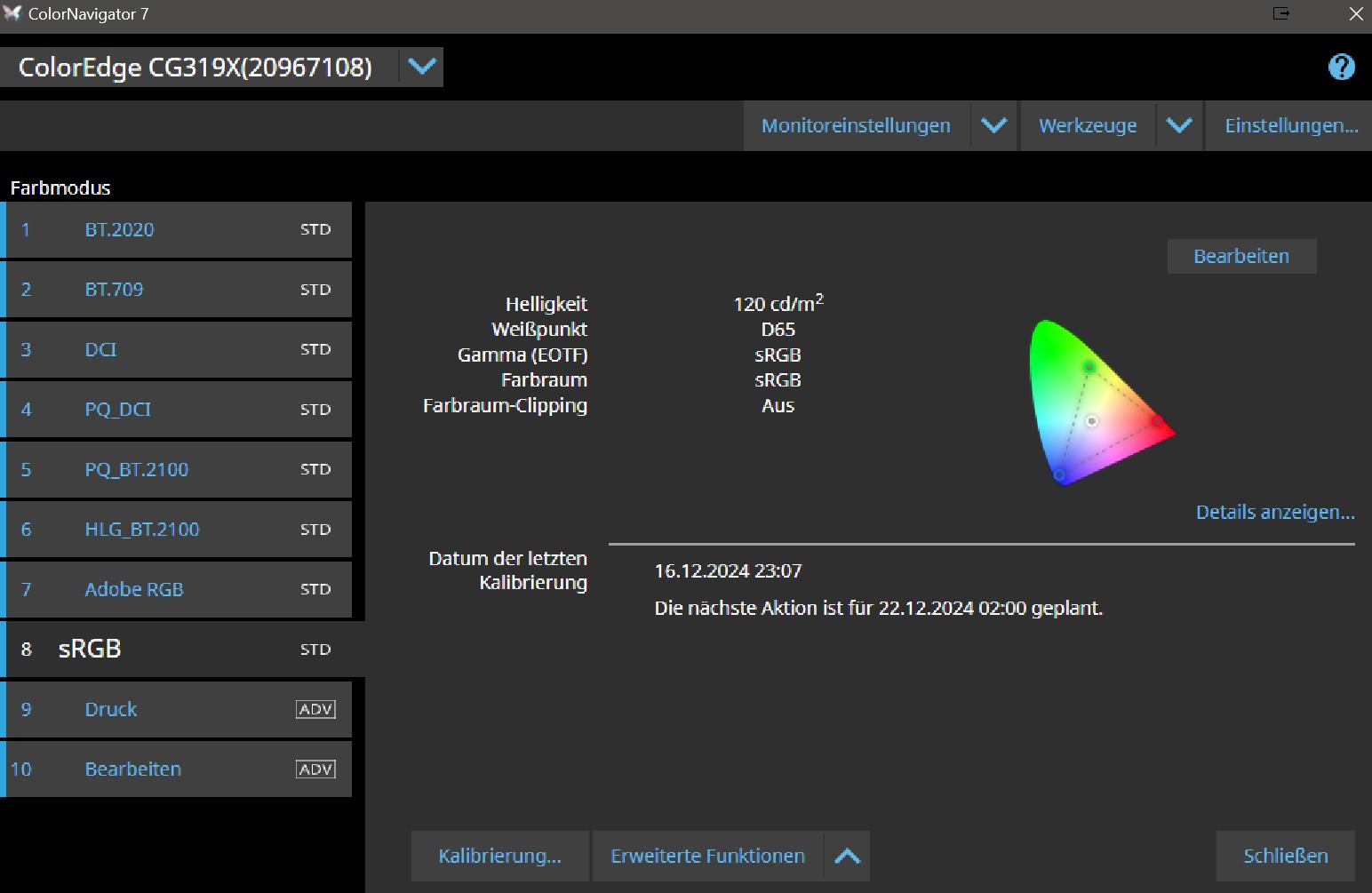
Task: Select color mode 9 Druck
Action: (x=176, y=709)
